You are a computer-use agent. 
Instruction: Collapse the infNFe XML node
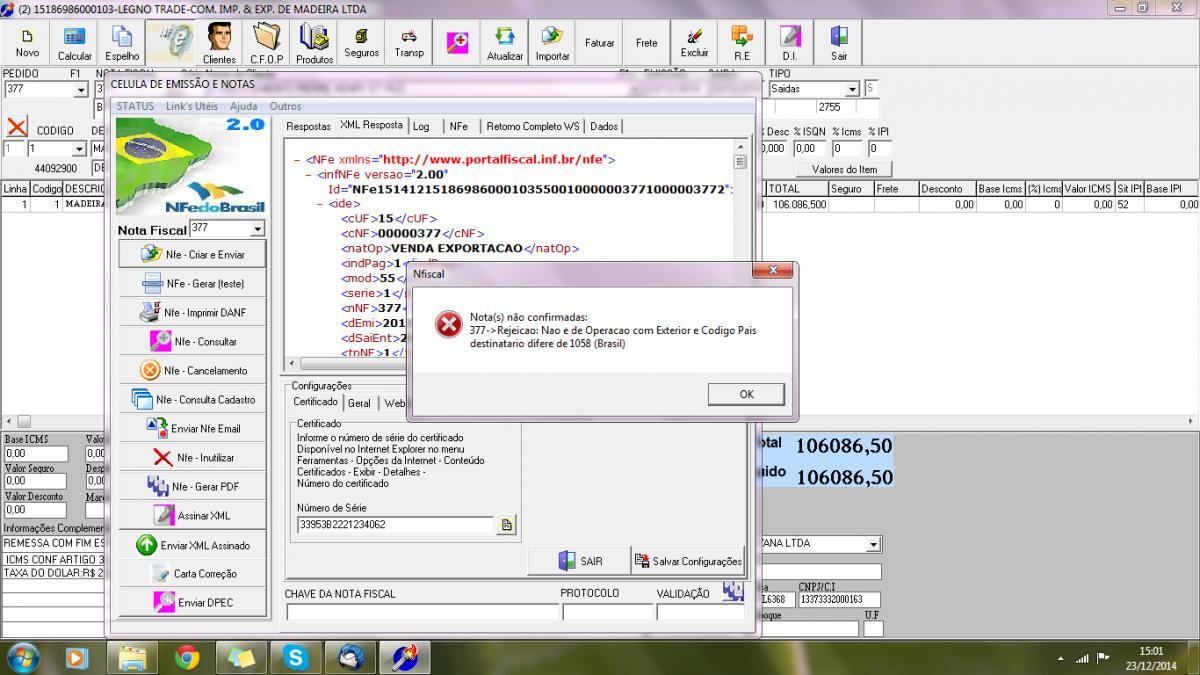pos(309,174)
